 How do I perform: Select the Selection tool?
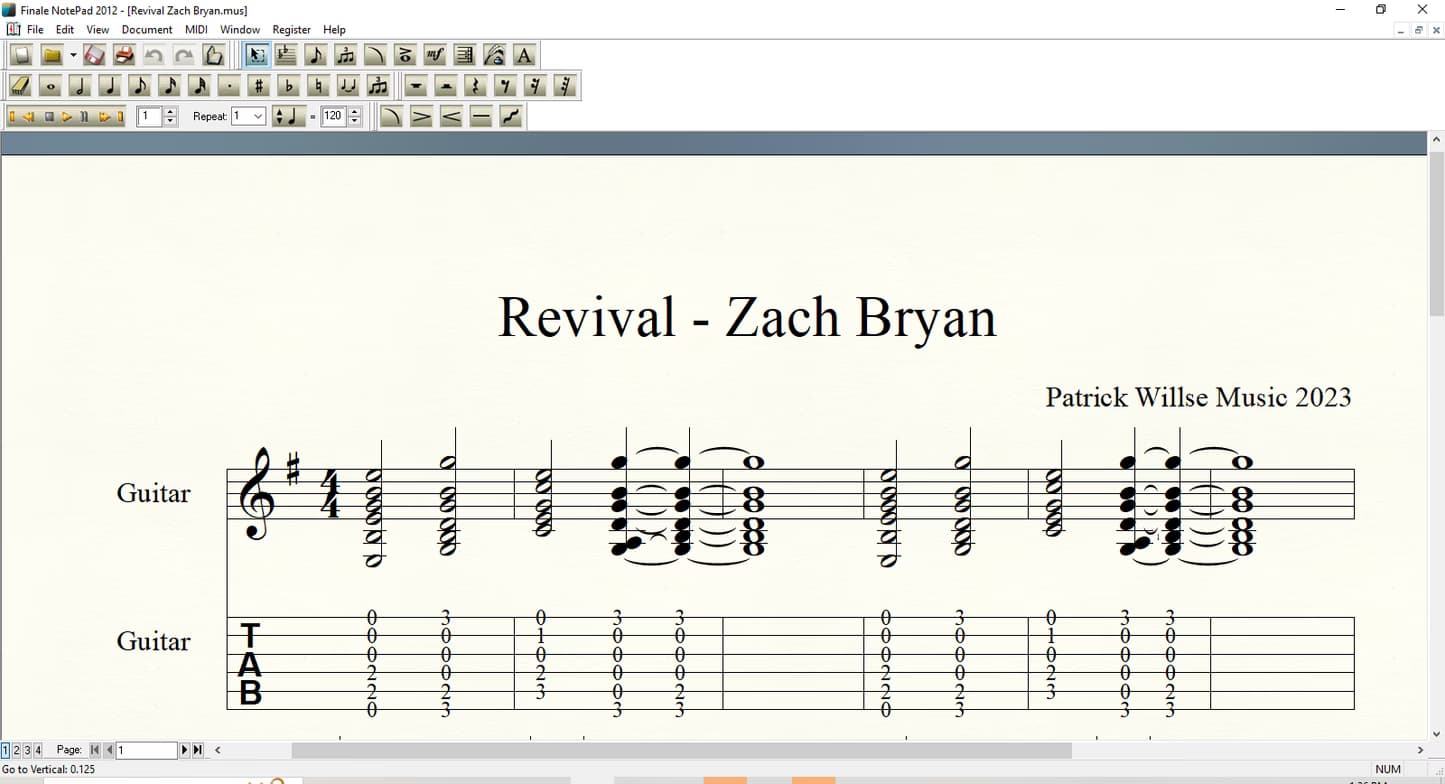[x=257, y=55]
